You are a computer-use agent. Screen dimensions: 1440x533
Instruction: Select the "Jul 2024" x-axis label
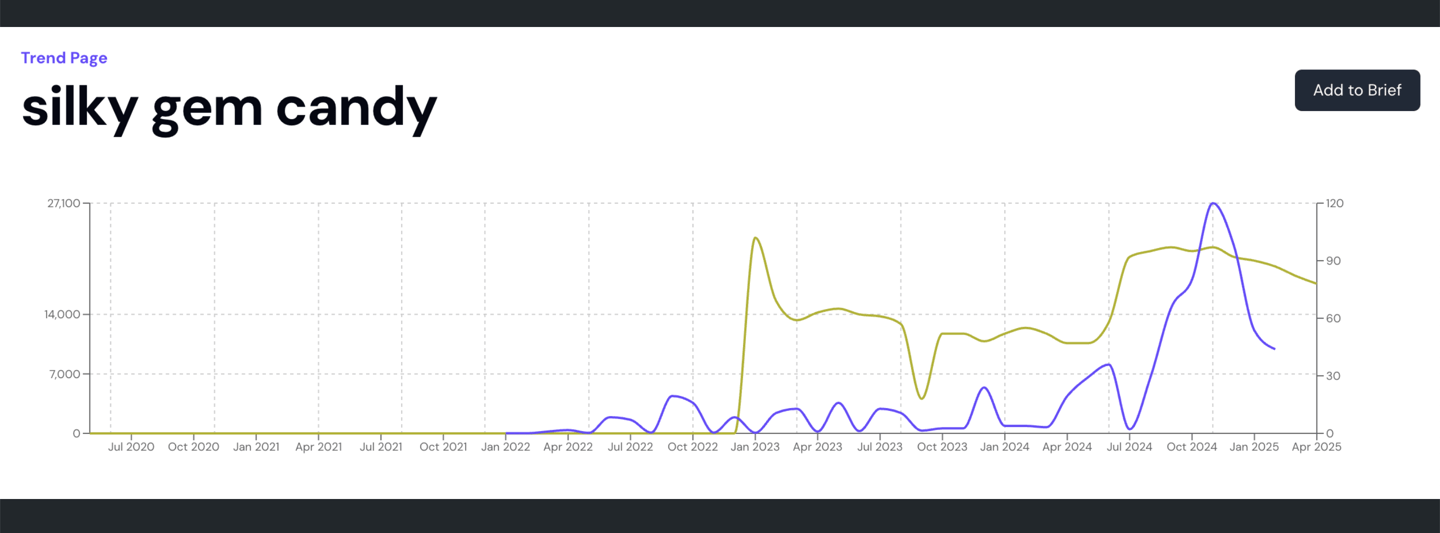pyautogui.click(x=1129, y=447)
